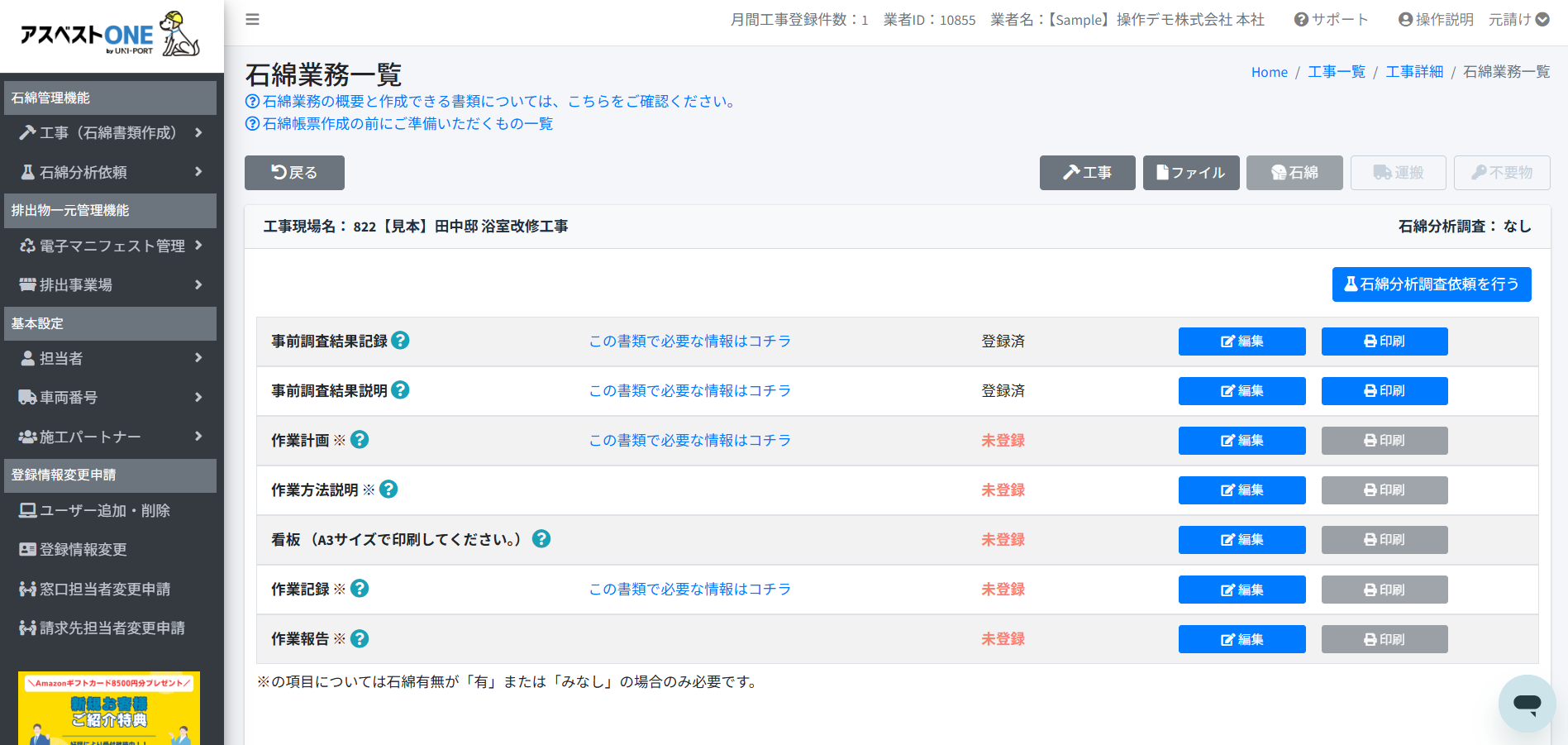Open 登録情報変更 in sidebar
The width and height of the screenshot is (1568, 745).
(83, 550)
